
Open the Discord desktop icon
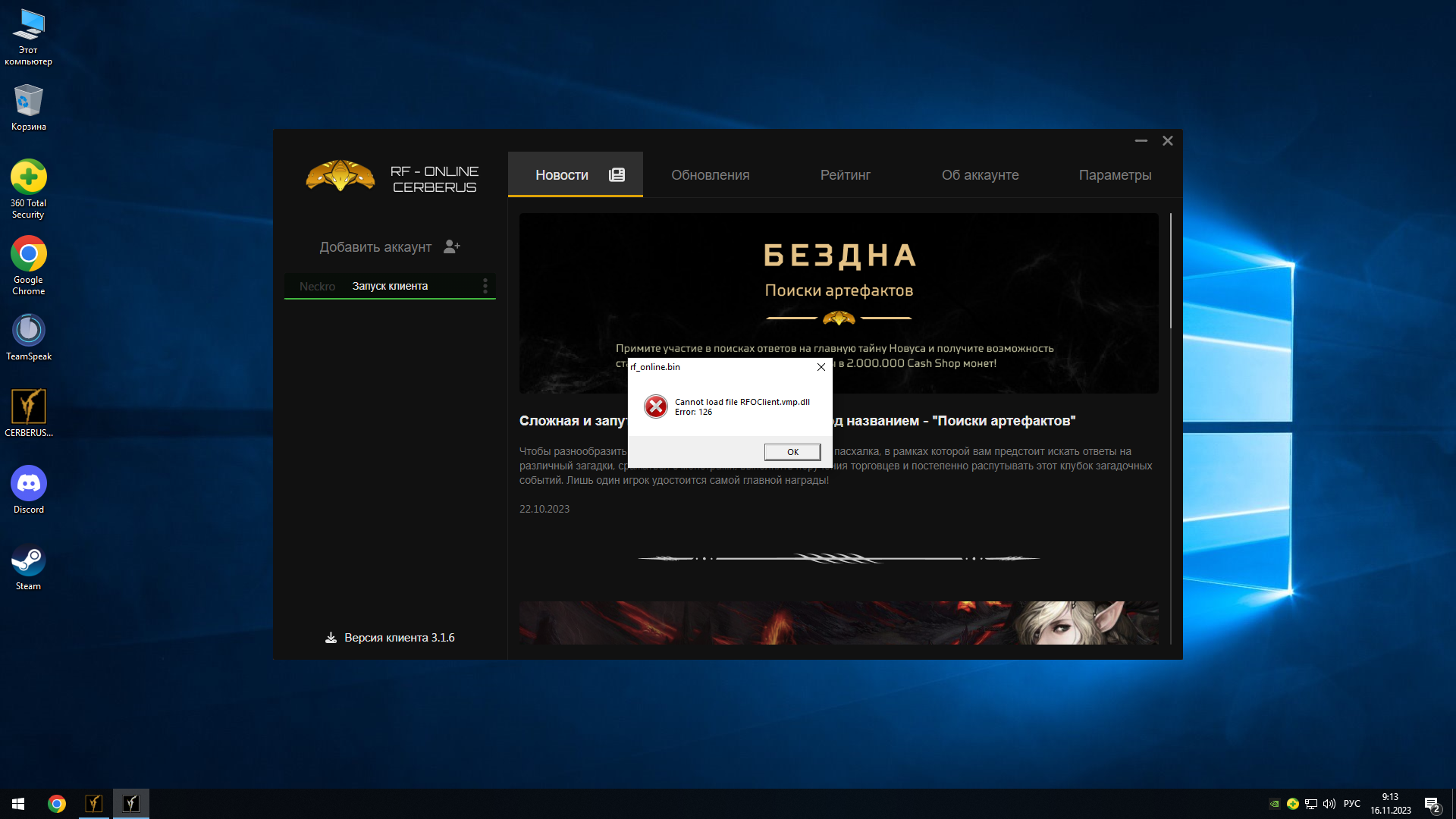(x=29, y=484)
